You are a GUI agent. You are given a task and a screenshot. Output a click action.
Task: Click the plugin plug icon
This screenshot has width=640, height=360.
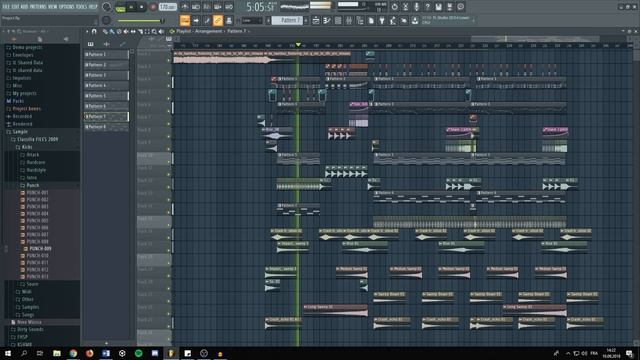click(x=382, y=20)
